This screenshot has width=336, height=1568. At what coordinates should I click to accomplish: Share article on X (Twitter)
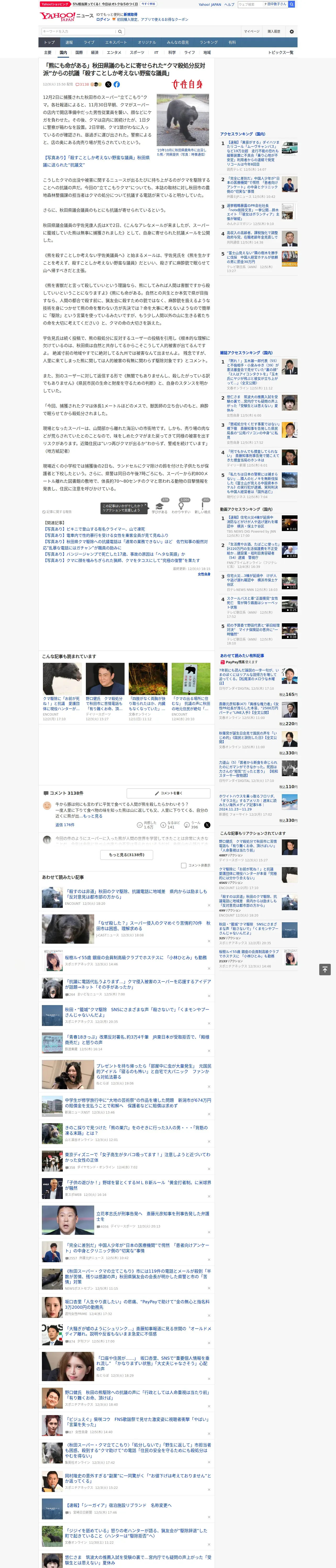tap(109, 85)
